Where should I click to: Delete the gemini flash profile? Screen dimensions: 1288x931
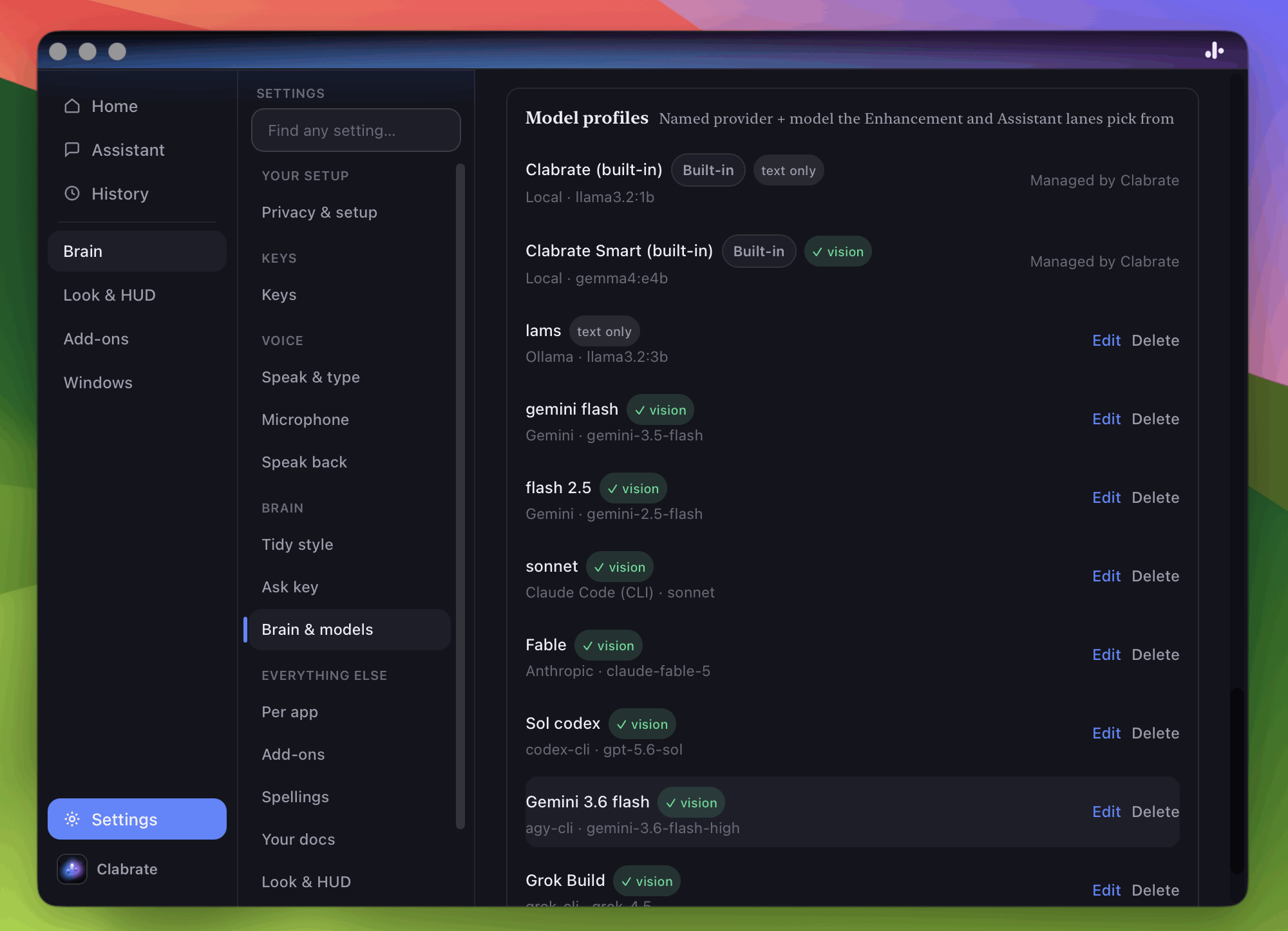coord(1155,419)
